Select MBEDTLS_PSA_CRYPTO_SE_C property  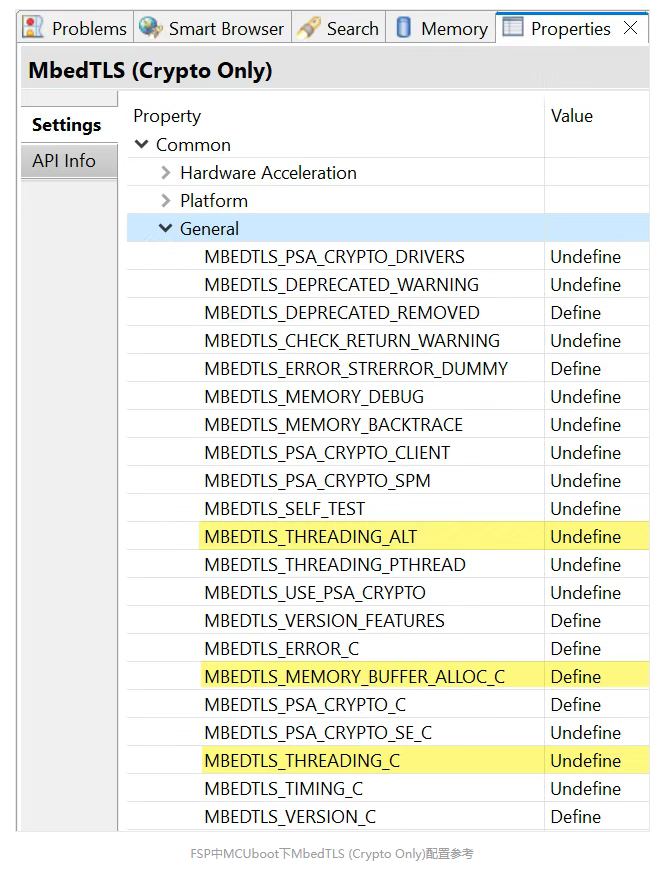coord(318,733)
